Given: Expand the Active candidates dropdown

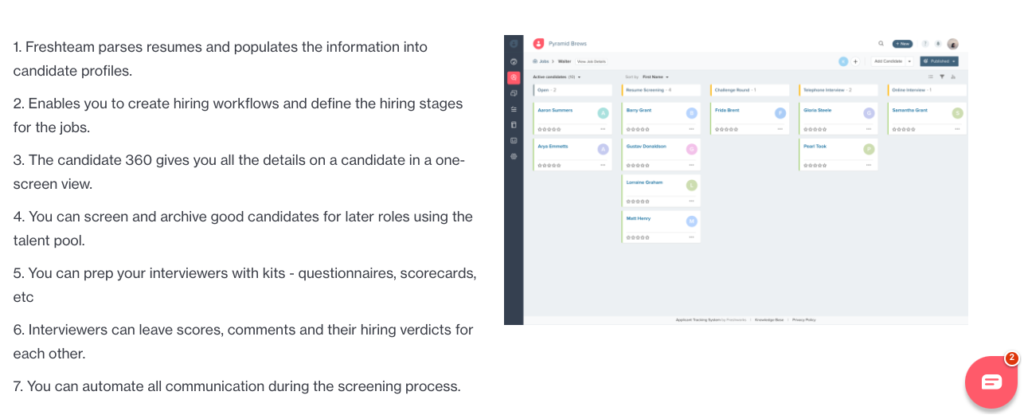Looking at the screenshot, I should point(557,77).
